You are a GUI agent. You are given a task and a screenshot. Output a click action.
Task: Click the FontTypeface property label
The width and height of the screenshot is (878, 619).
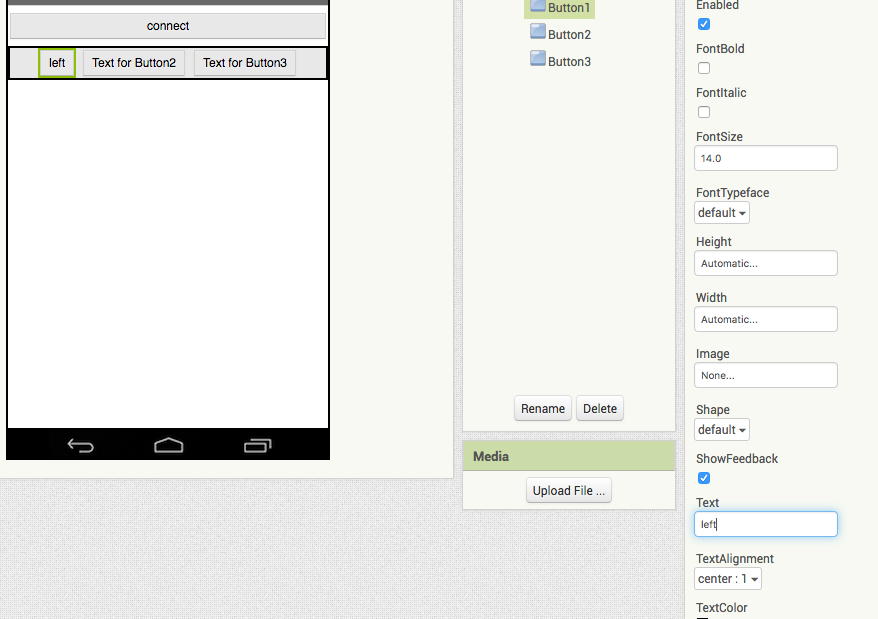click(x=732, y=193)
